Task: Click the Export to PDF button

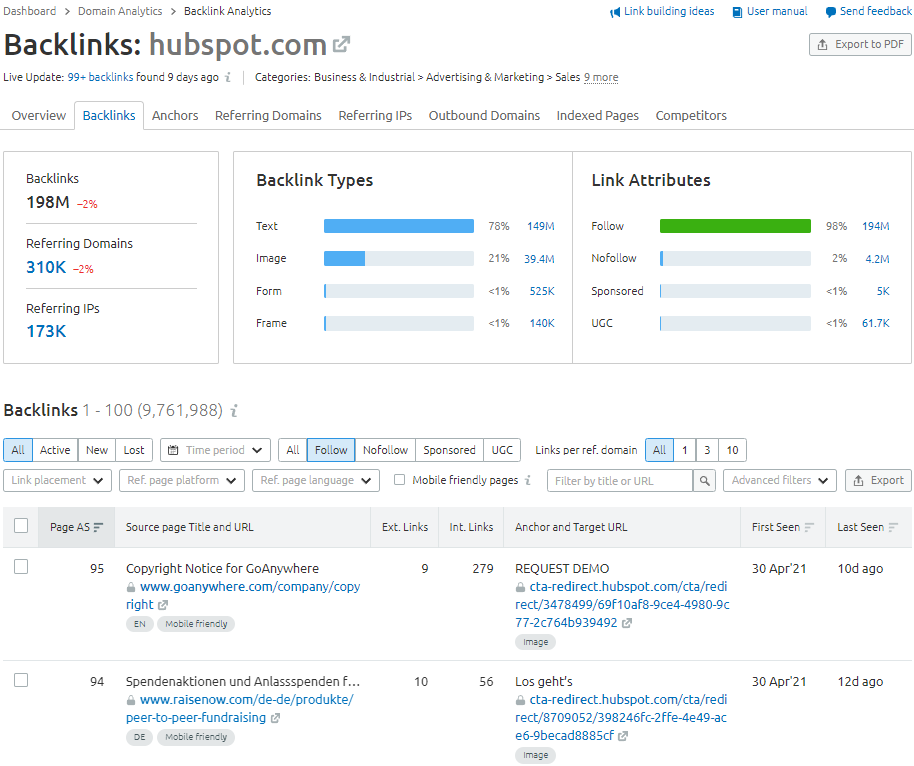Action: [860, 44]
